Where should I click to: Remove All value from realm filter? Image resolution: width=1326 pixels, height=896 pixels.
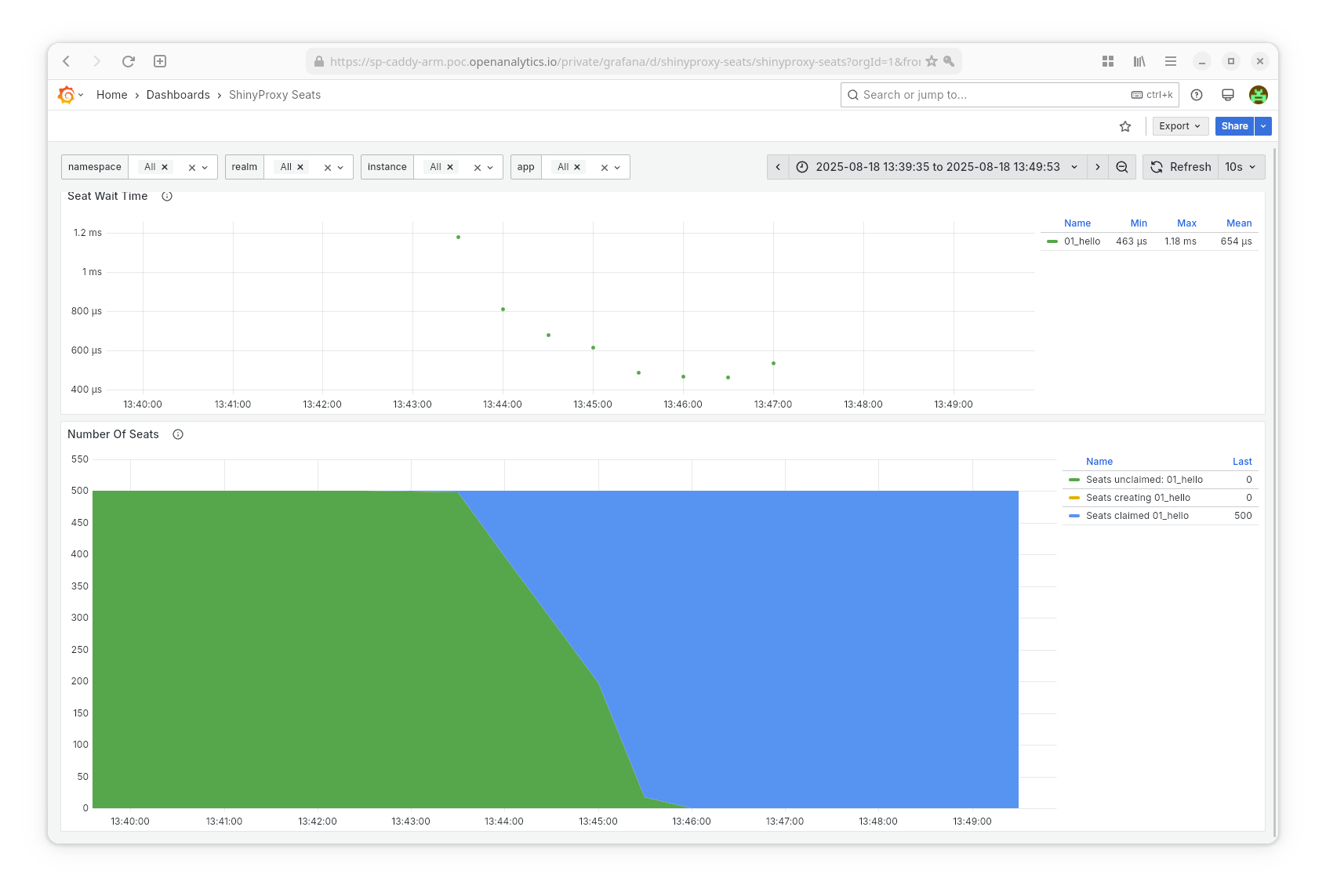click(x=300, y=167)
